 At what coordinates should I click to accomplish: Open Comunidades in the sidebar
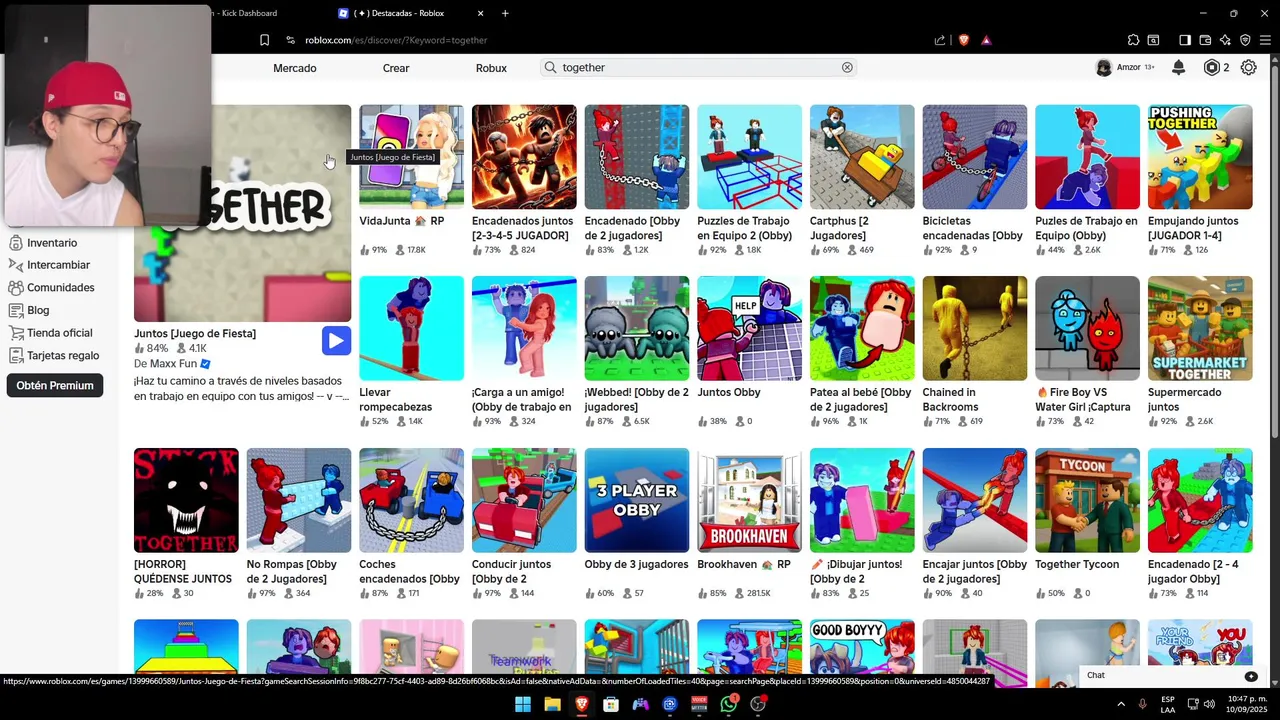[x=60, y=288]
